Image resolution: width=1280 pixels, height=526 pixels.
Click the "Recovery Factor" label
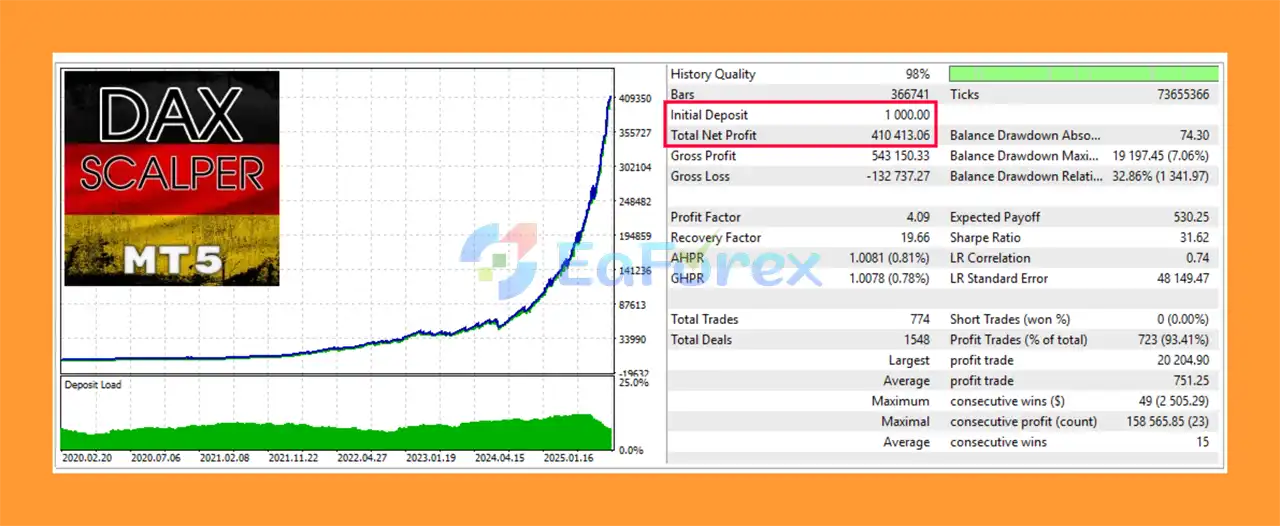point(716,238)
